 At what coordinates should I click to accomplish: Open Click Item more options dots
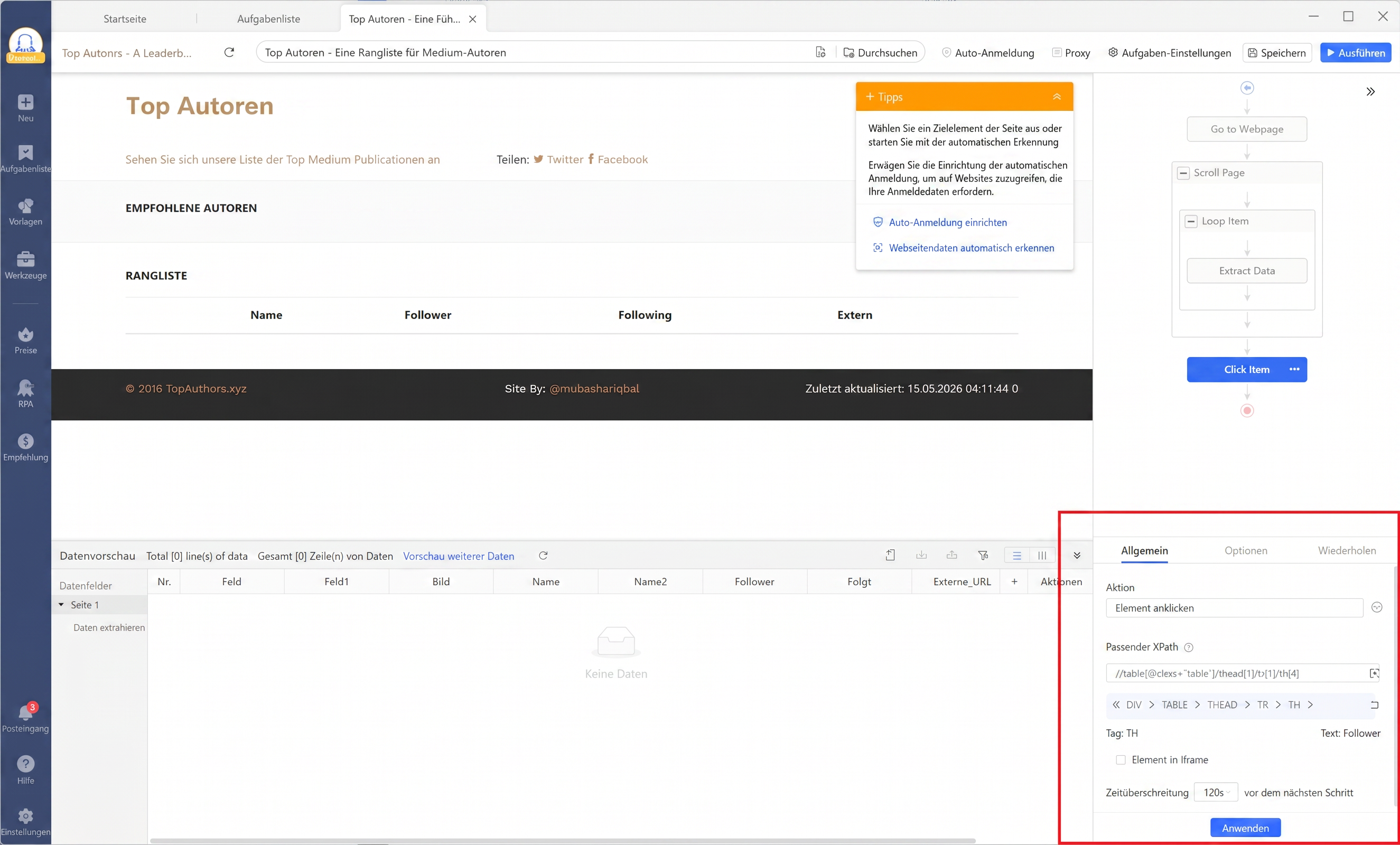(1294, 369)
